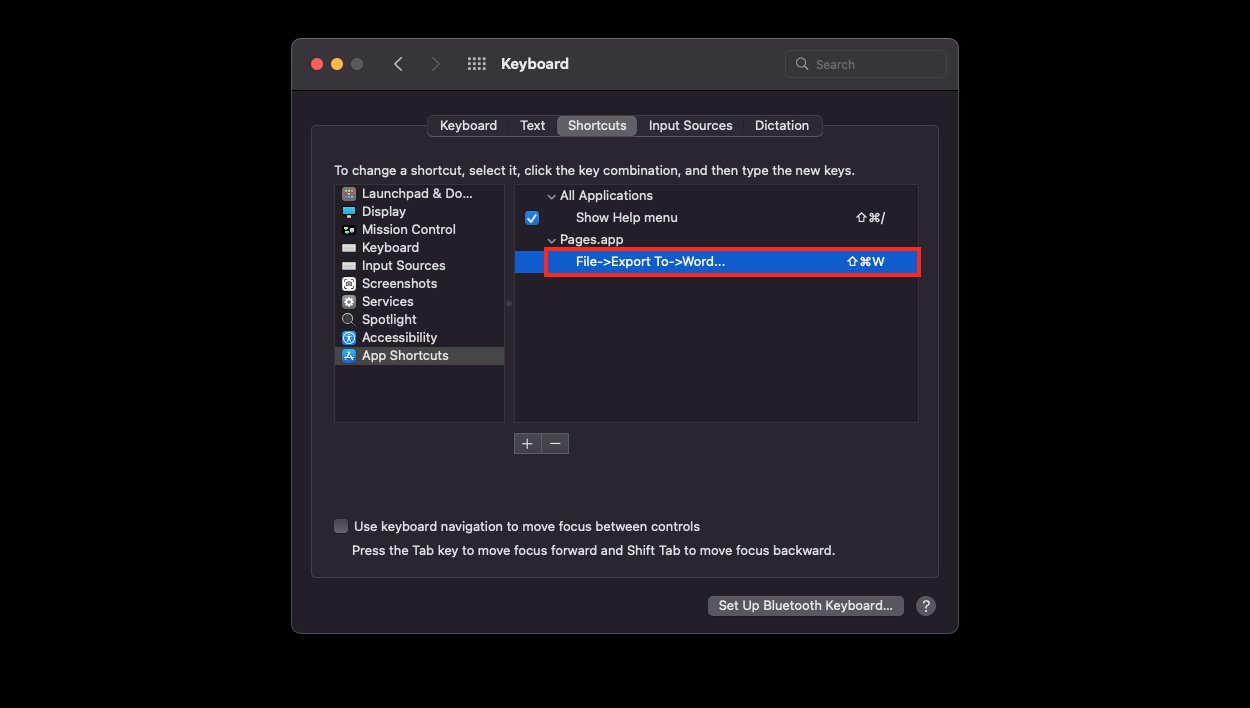This screenshot has height=708, width=1250.
Task: Uncheck the Show Help menu checkbox
Action: pyautogui.click(x=532, y=218)
